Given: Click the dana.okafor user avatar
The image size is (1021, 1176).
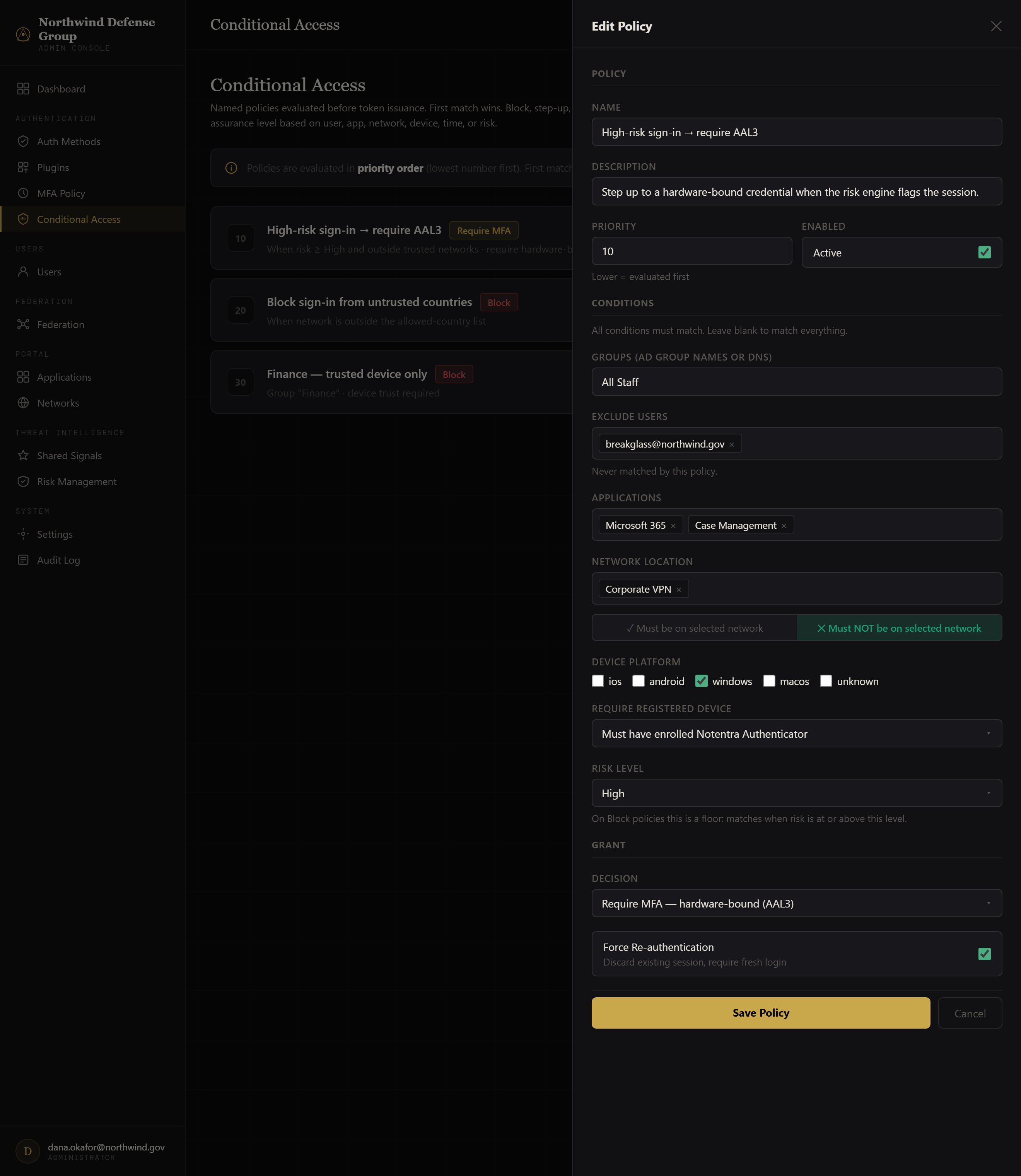Looking at the screenshot, I should pos(27,1151).
